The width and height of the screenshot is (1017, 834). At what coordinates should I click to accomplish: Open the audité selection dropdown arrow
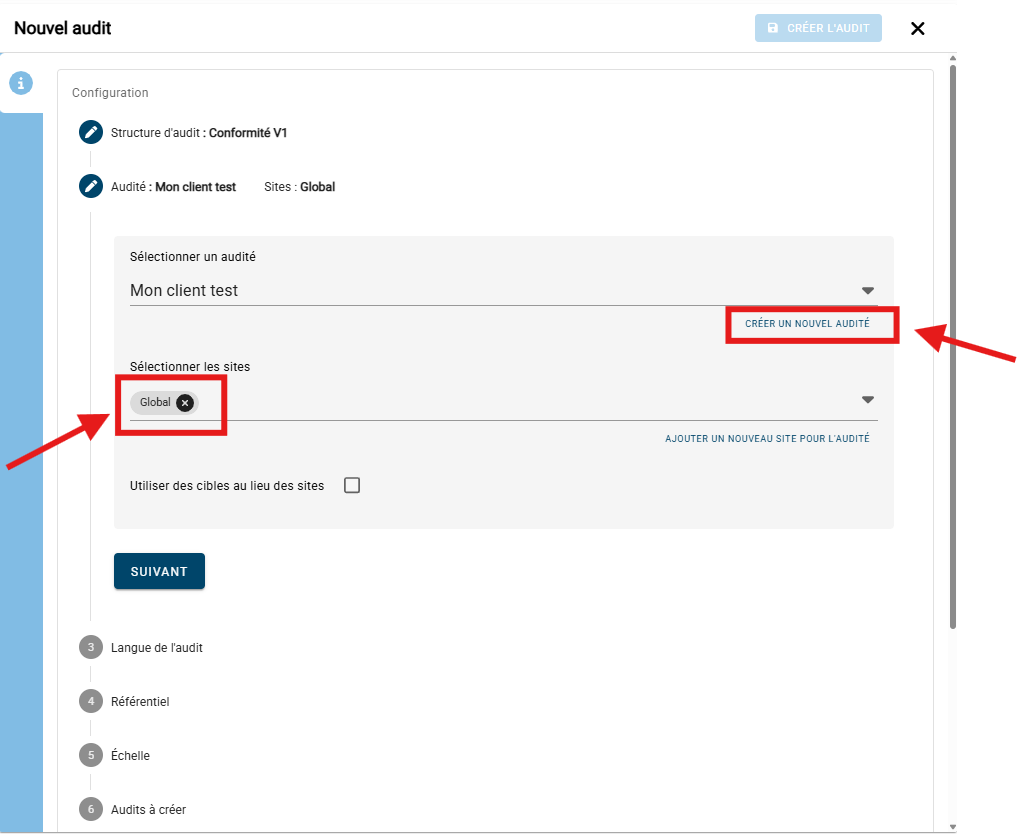867,291
